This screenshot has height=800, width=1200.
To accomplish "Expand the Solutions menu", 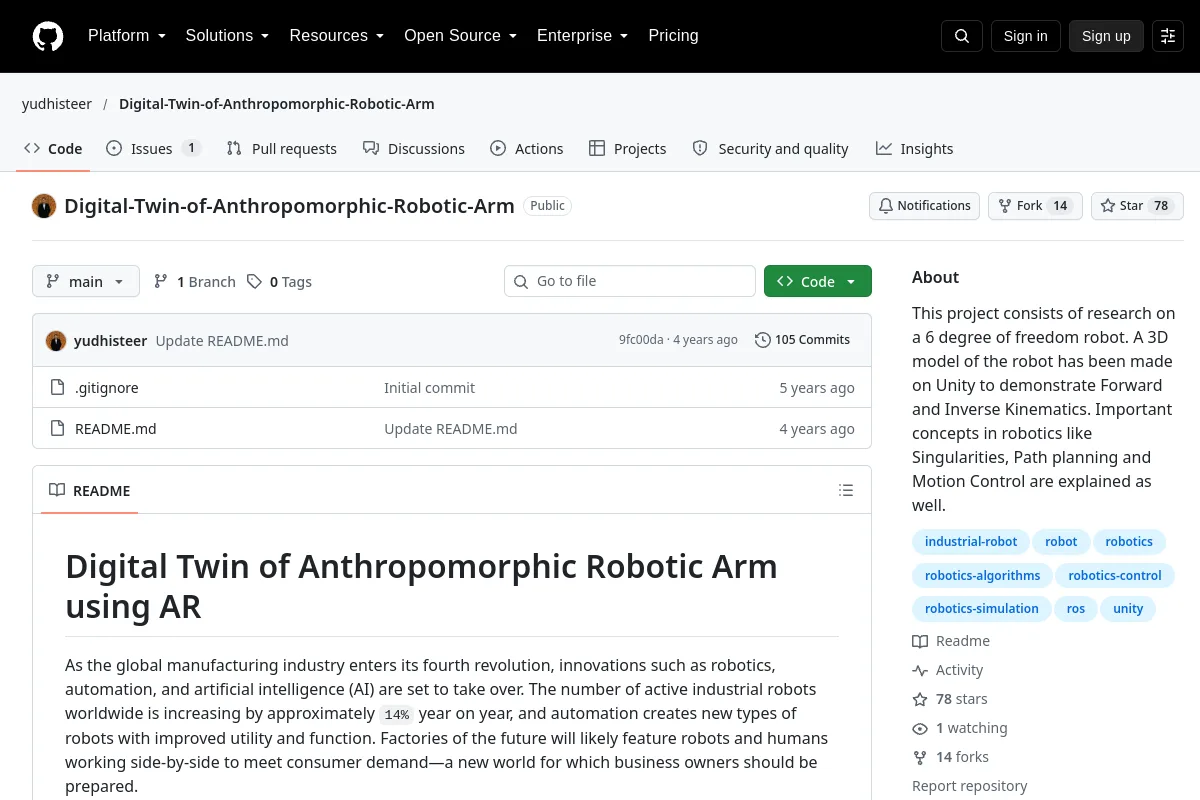I will point(227,36).
